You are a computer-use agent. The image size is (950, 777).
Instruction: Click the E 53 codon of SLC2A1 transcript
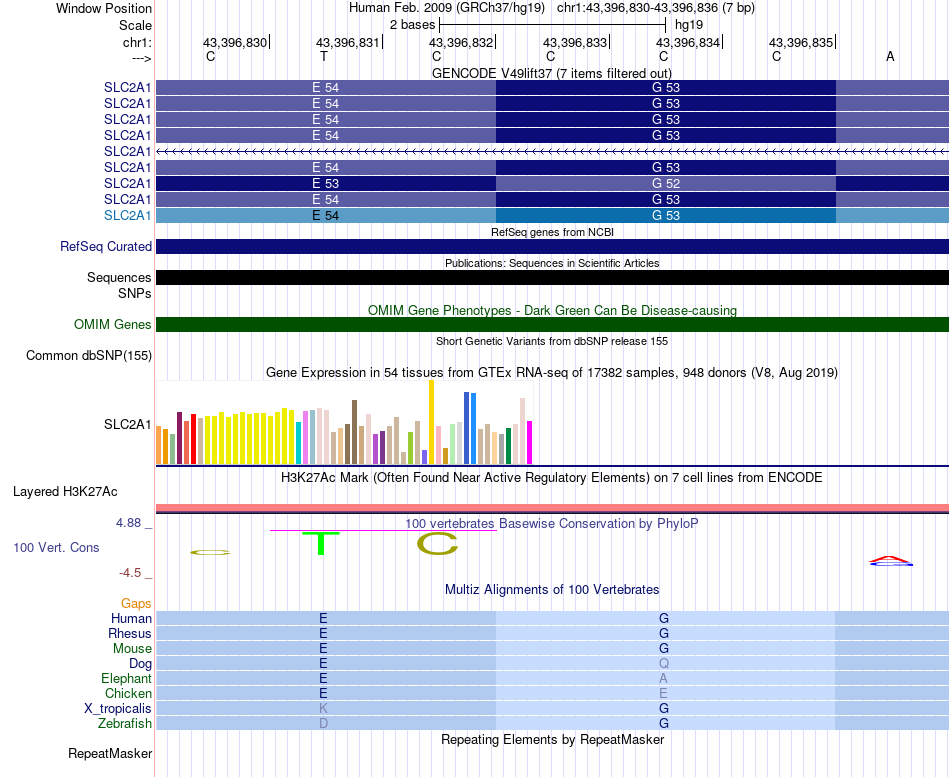pyautogui.click(x=325, y=183)
